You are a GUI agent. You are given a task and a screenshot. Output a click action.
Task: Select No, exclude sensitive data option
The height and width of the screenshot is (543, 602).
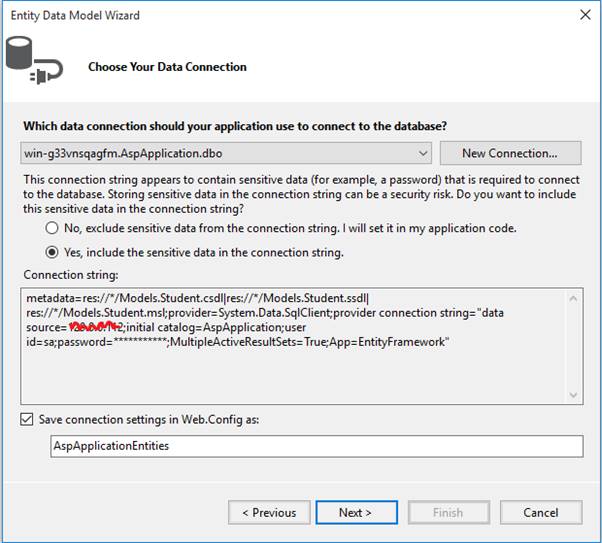point(52,228)
